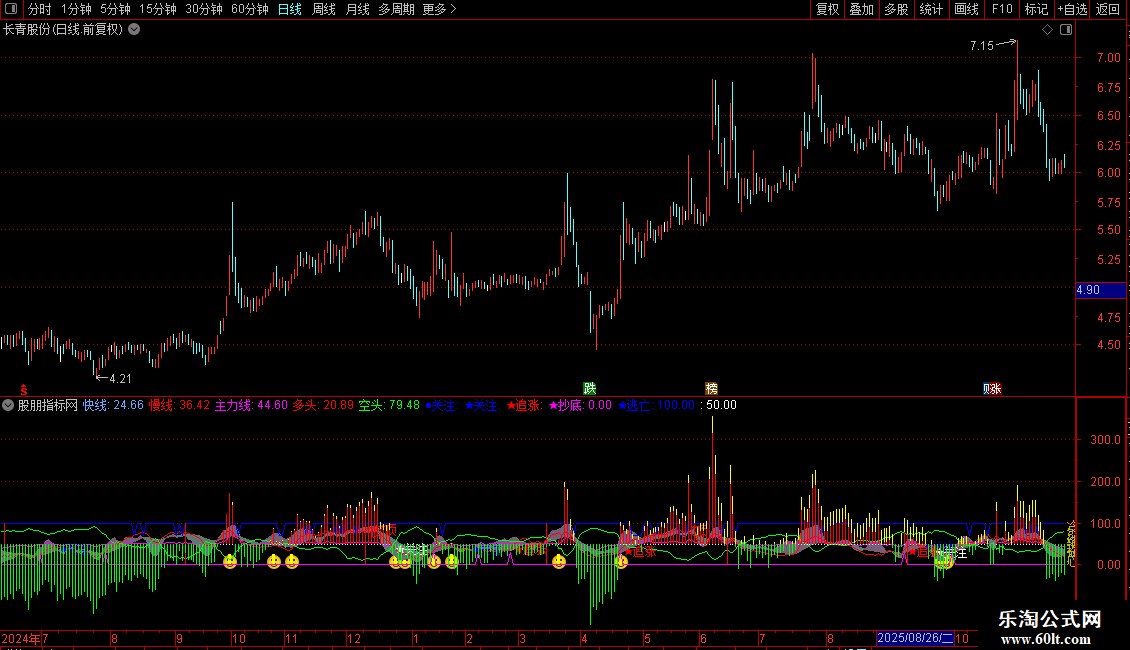This screenshot has height=650, width=1130.
Task: Click the 股朋指标网 indicator name
Action: tap(48, 405)
